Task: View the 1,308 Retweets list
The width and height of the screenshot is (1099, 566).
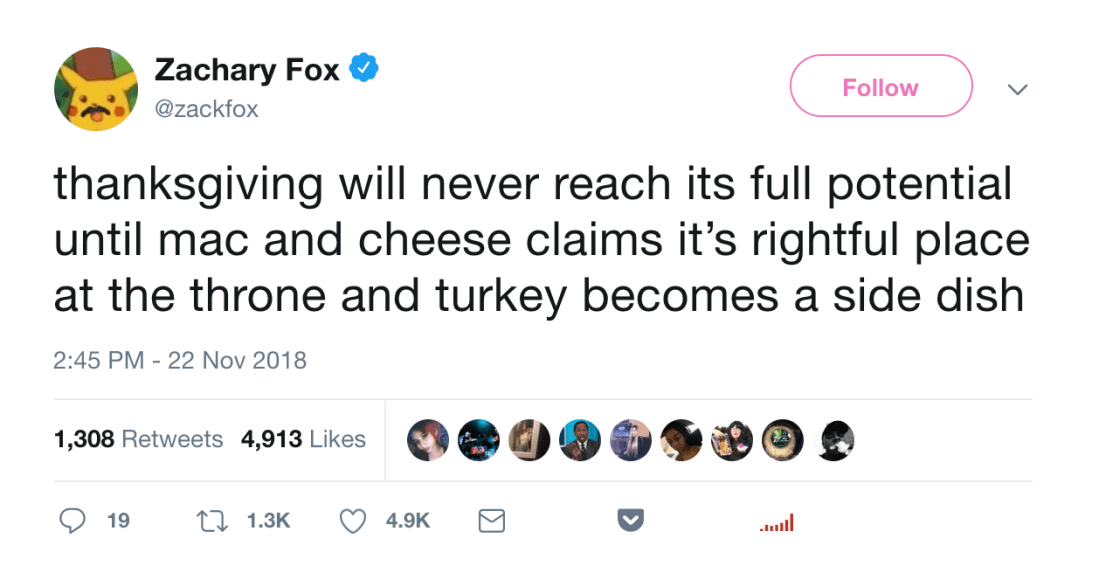Action: [138, 439]
